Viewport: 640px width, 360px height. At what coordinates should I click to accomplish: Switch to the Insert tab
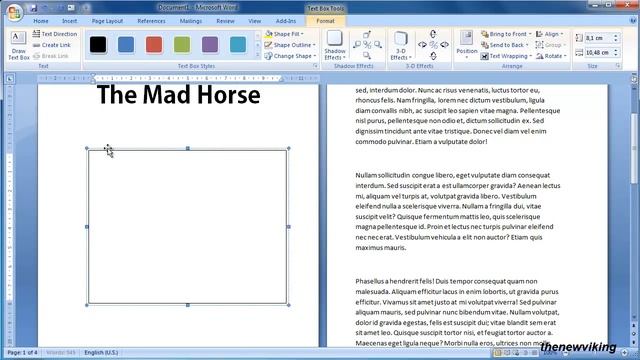69,21
